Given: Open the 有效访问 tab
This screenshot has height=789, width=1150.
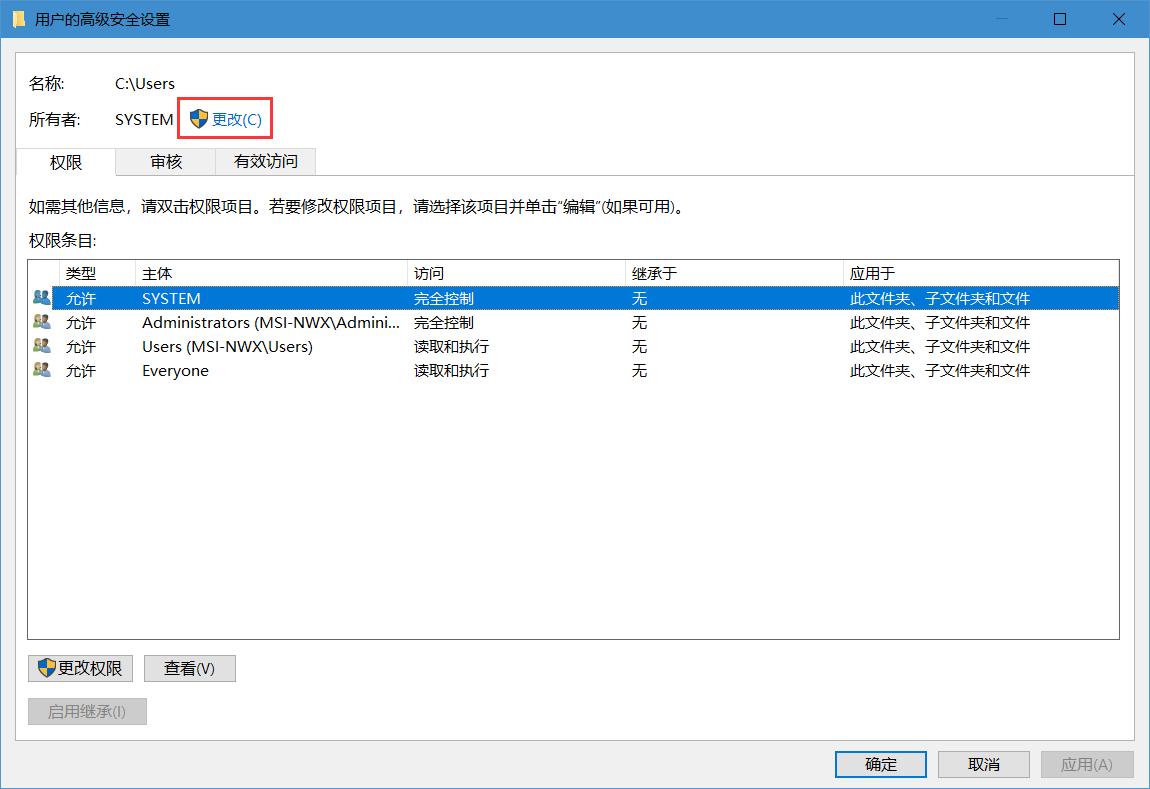Looking at the screenshot, I should coord(266,161).
